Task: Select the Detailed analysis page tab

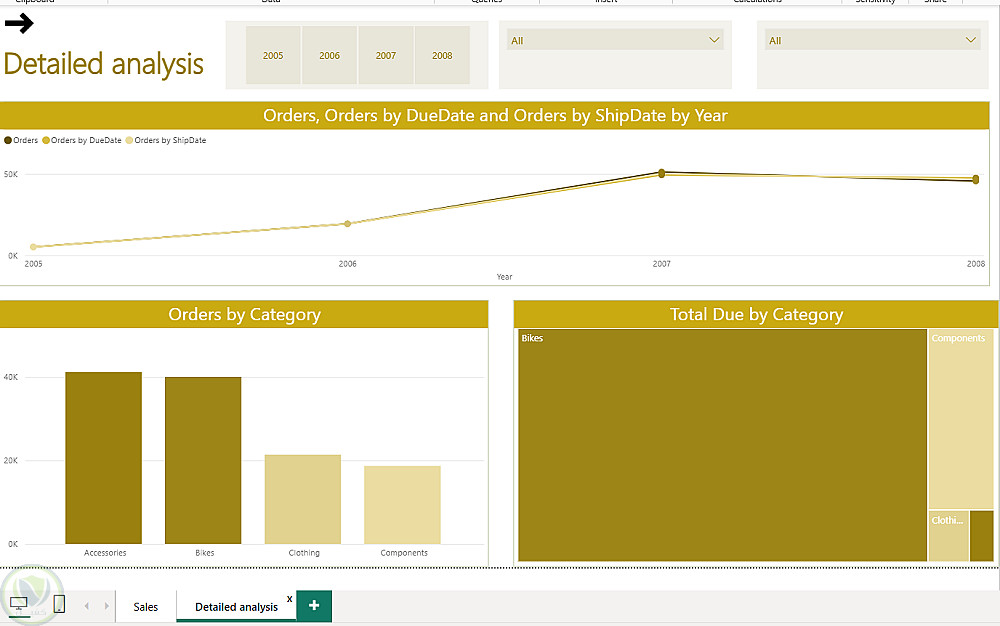Action: point(236,607)
